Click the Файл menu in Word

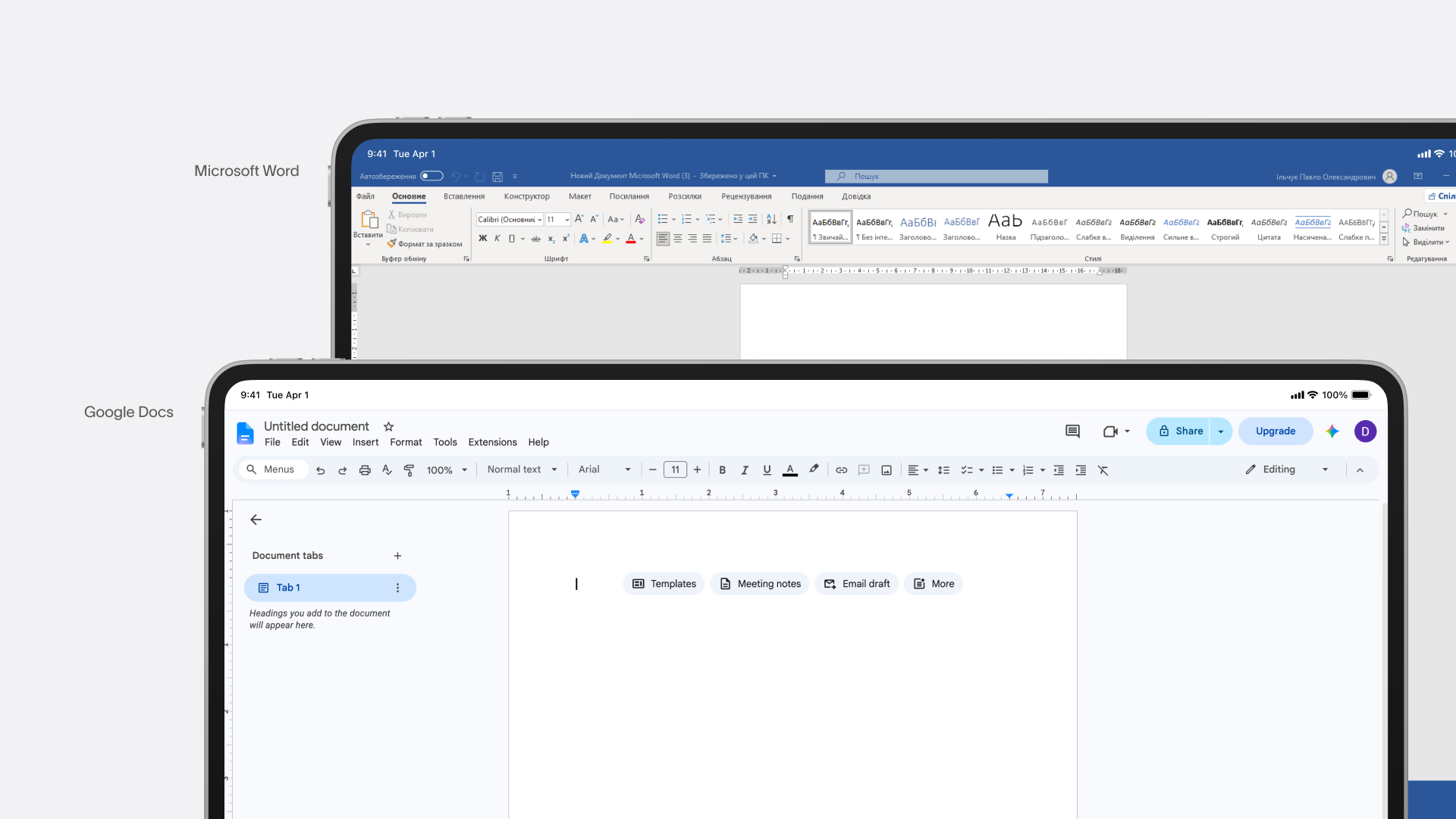pos(366,196)
